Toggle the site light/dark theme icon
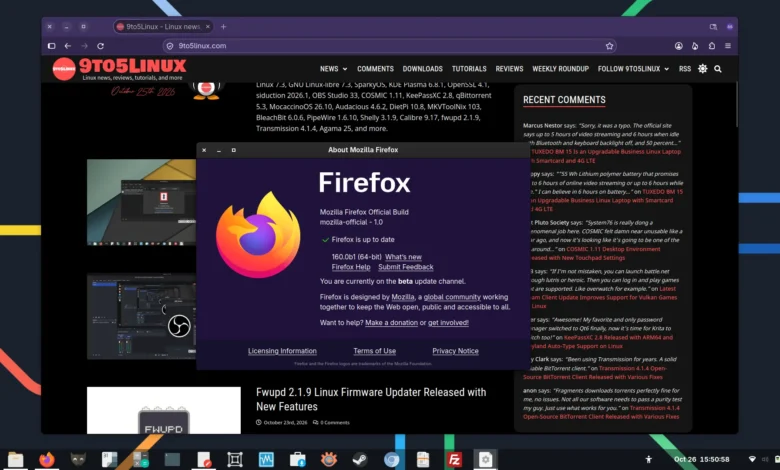 pos(702,69)
